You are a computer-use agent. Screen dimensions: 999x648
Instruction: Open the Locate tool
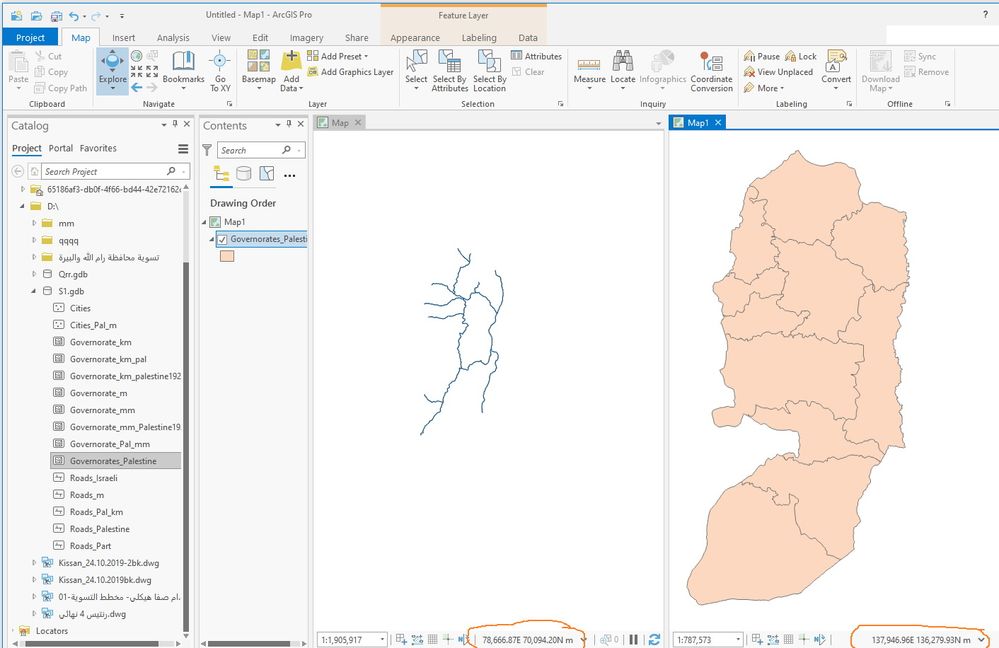click(622, 70)
